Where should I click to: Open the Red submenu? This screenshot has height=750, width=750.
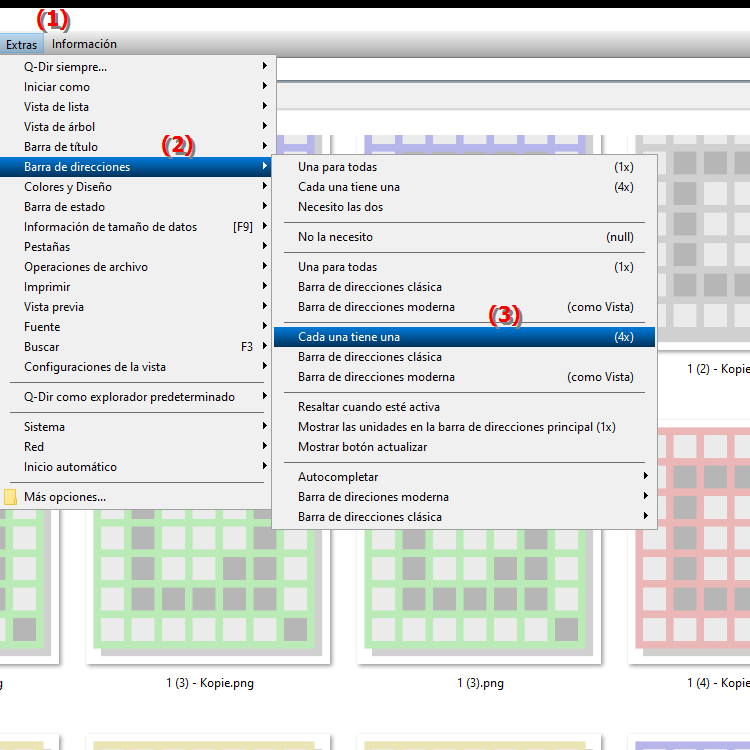point(135,447)
